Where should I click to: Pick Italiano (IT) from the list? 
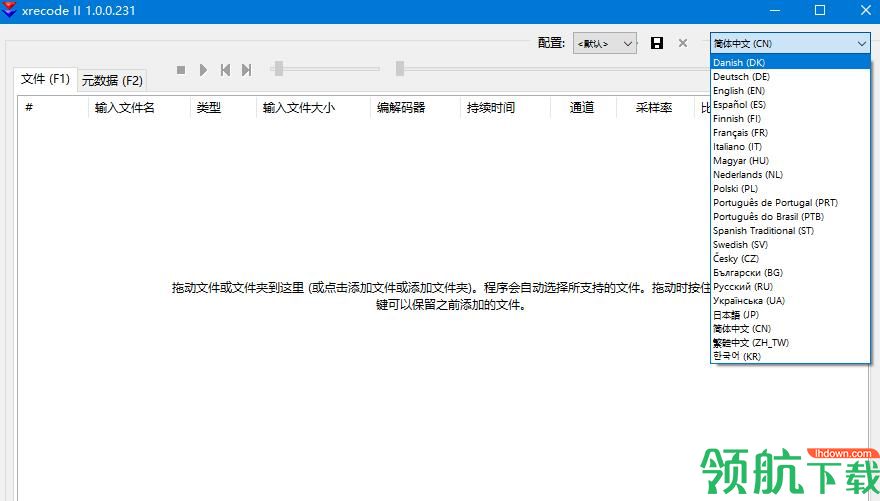click(x=790, y=146)
